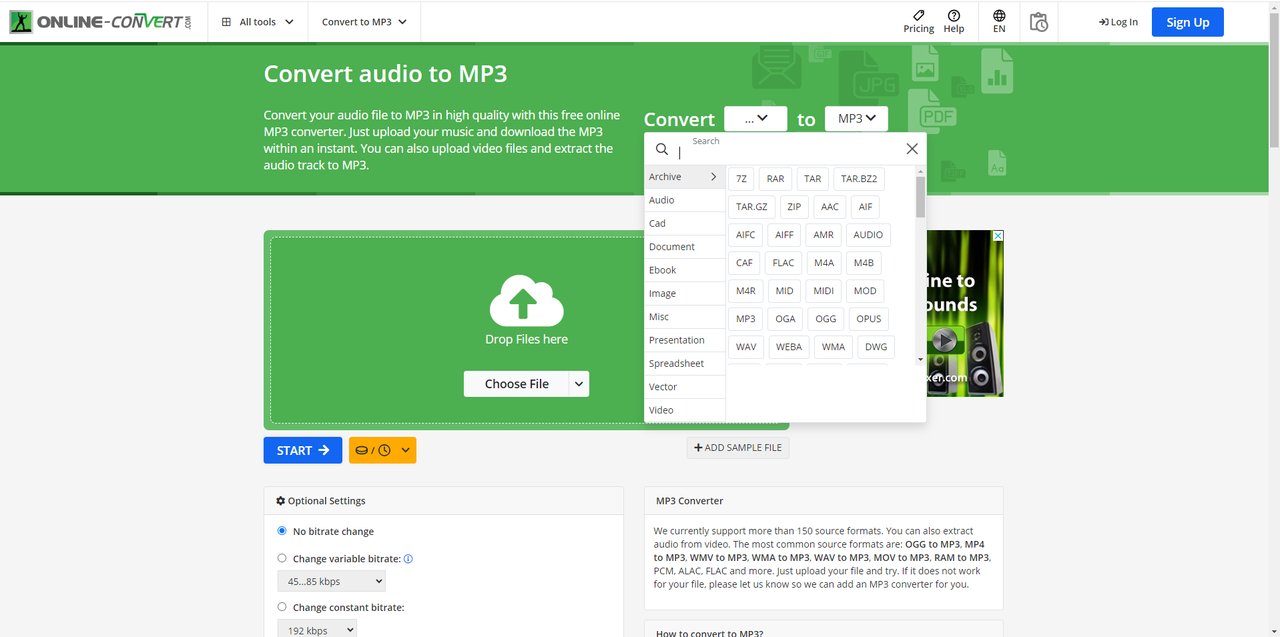The height and width of the screenshot is (637, 1280).
Task: Choose the WEBA format
Action: (x=789, y=347)
